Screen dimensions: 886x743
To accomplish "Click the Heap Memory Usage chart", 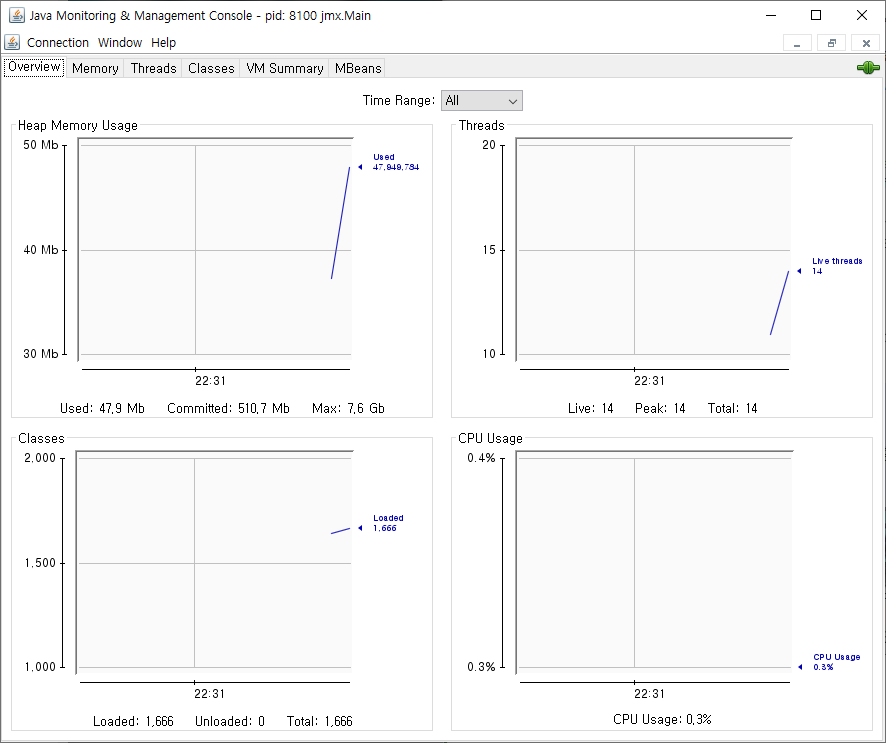I will point(215,249).
